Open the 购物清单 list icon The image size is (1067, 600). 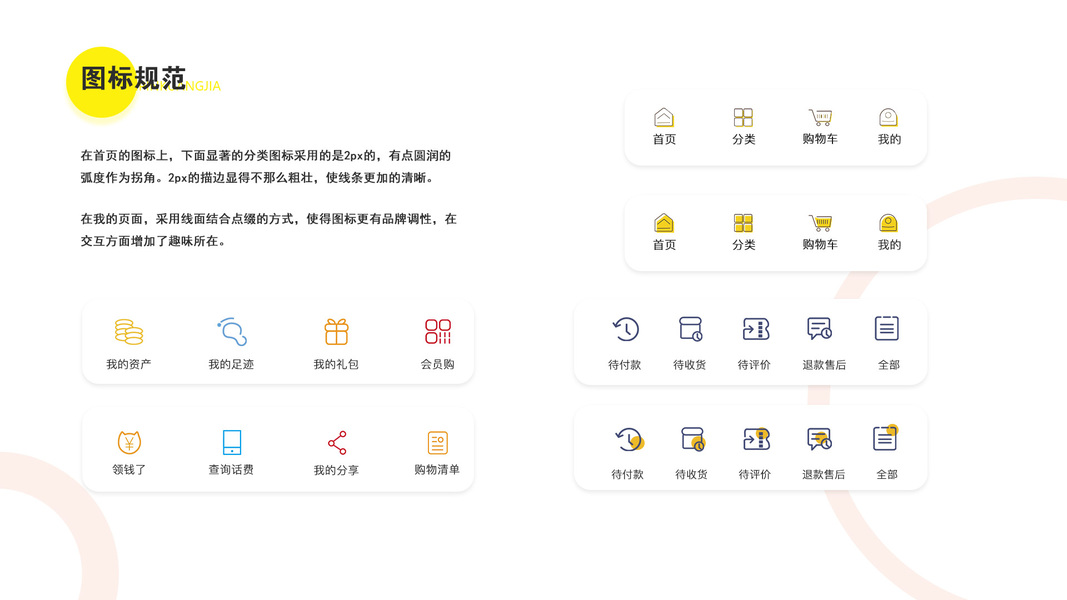coord(438,443)
